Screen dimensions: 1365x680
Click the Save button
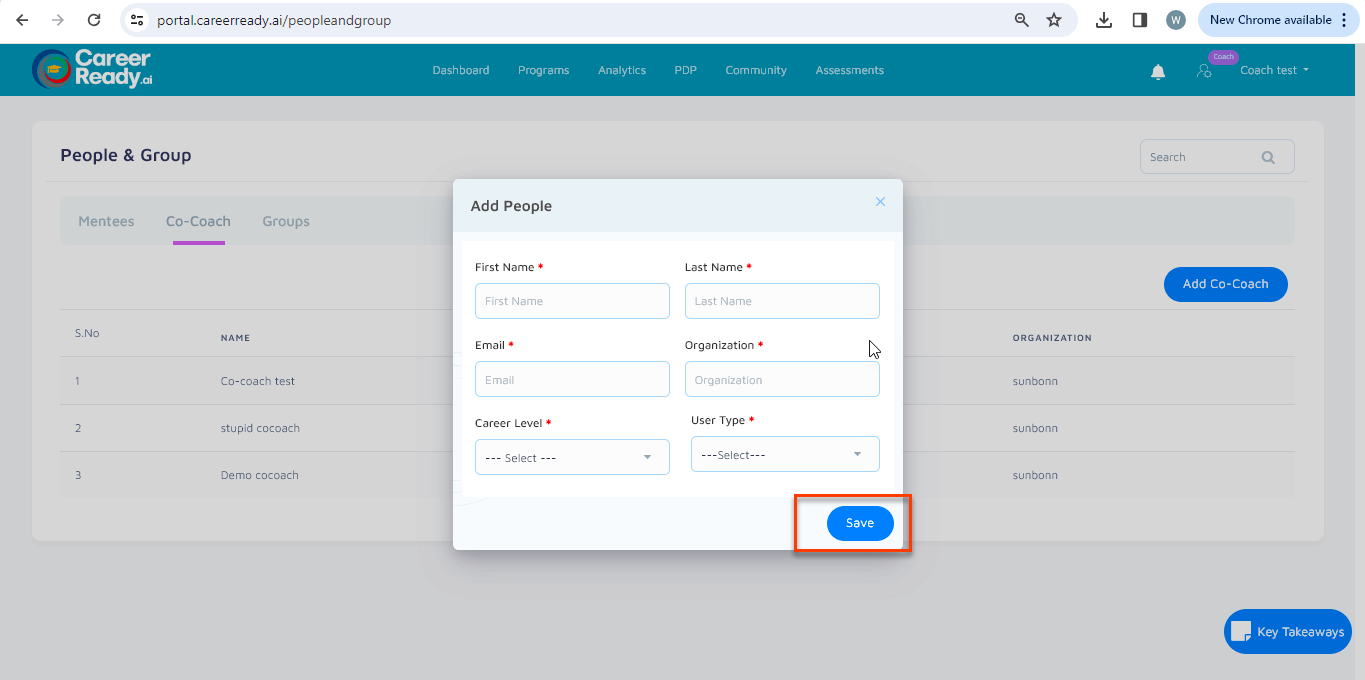point(859,523)
